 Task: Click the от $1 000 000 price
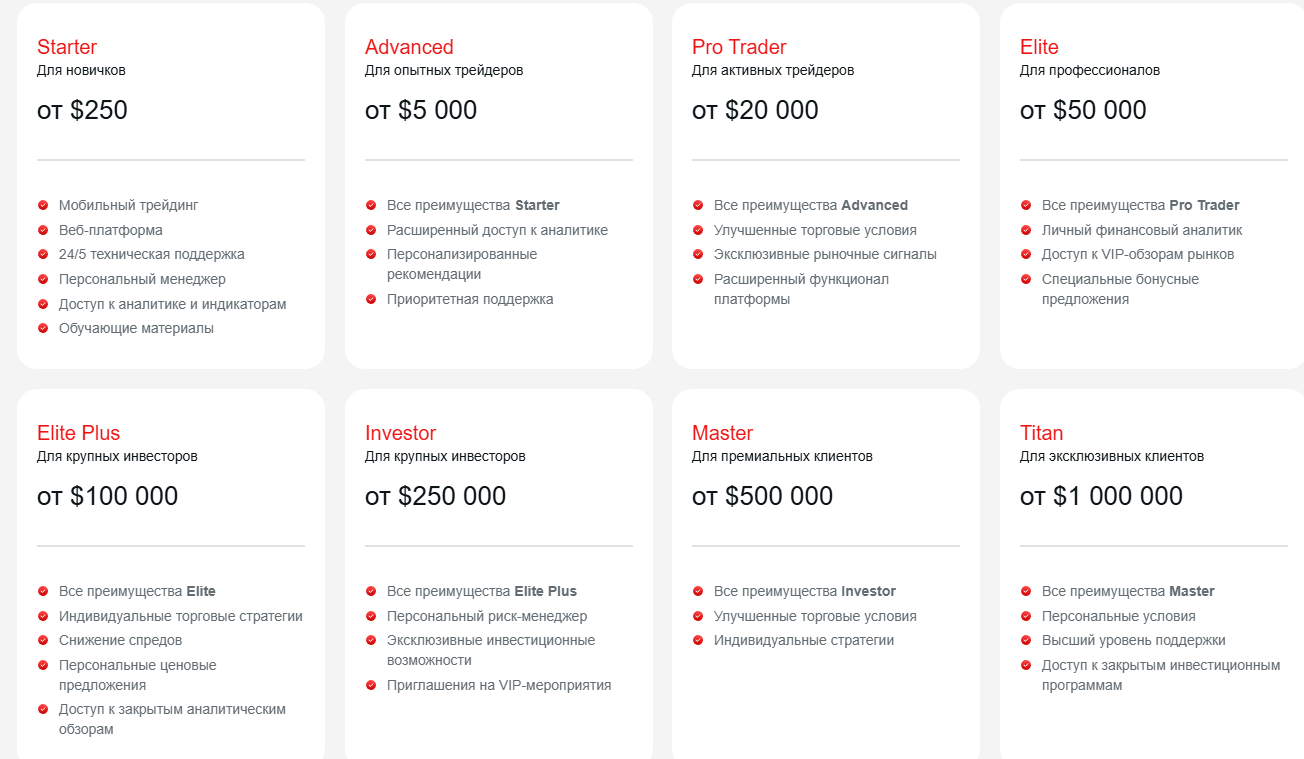(x=1101, y=496)
